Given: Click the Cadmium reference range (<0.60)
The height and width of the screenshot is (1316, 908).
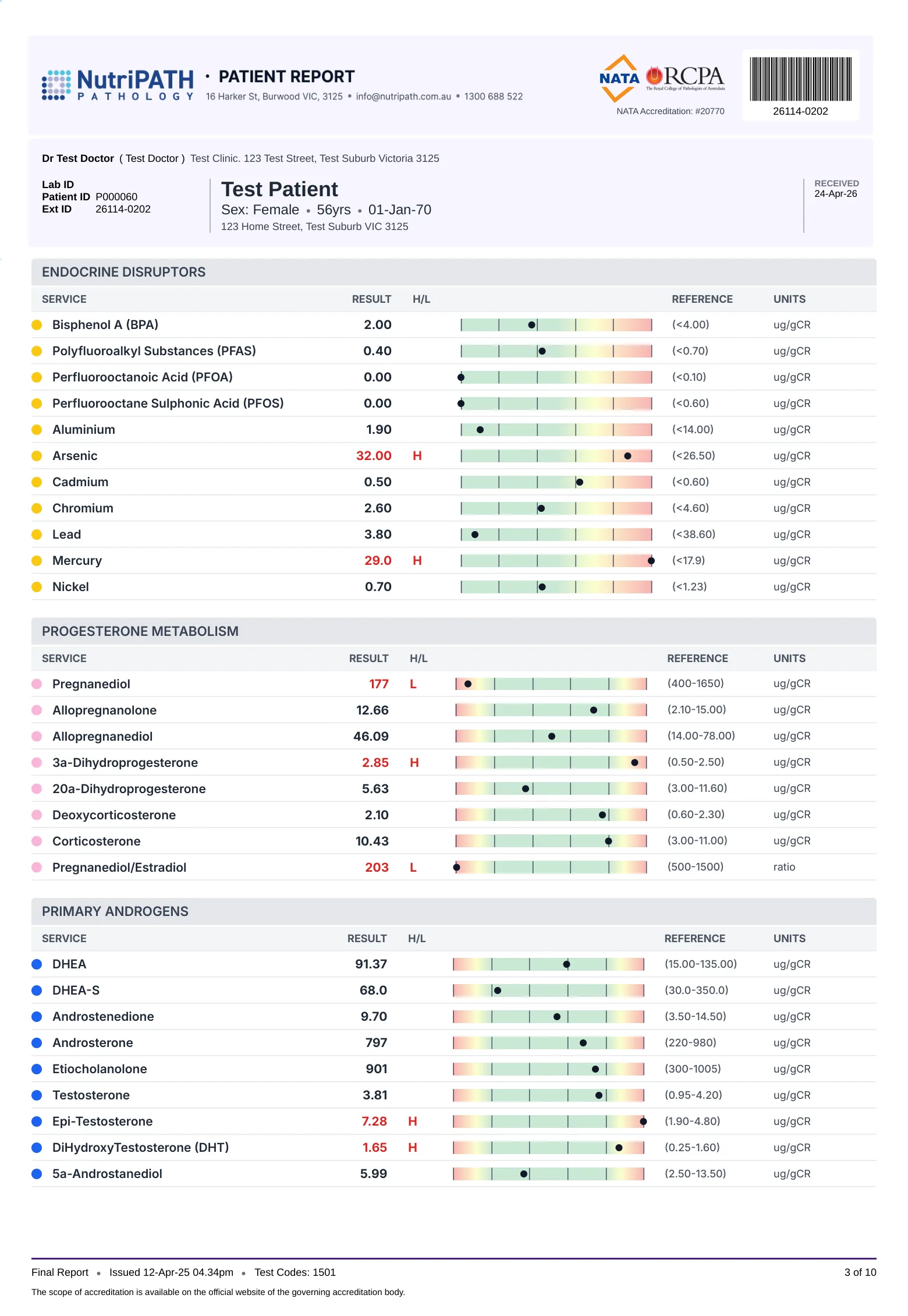Looking at the screenshot, I should point(690,482).
